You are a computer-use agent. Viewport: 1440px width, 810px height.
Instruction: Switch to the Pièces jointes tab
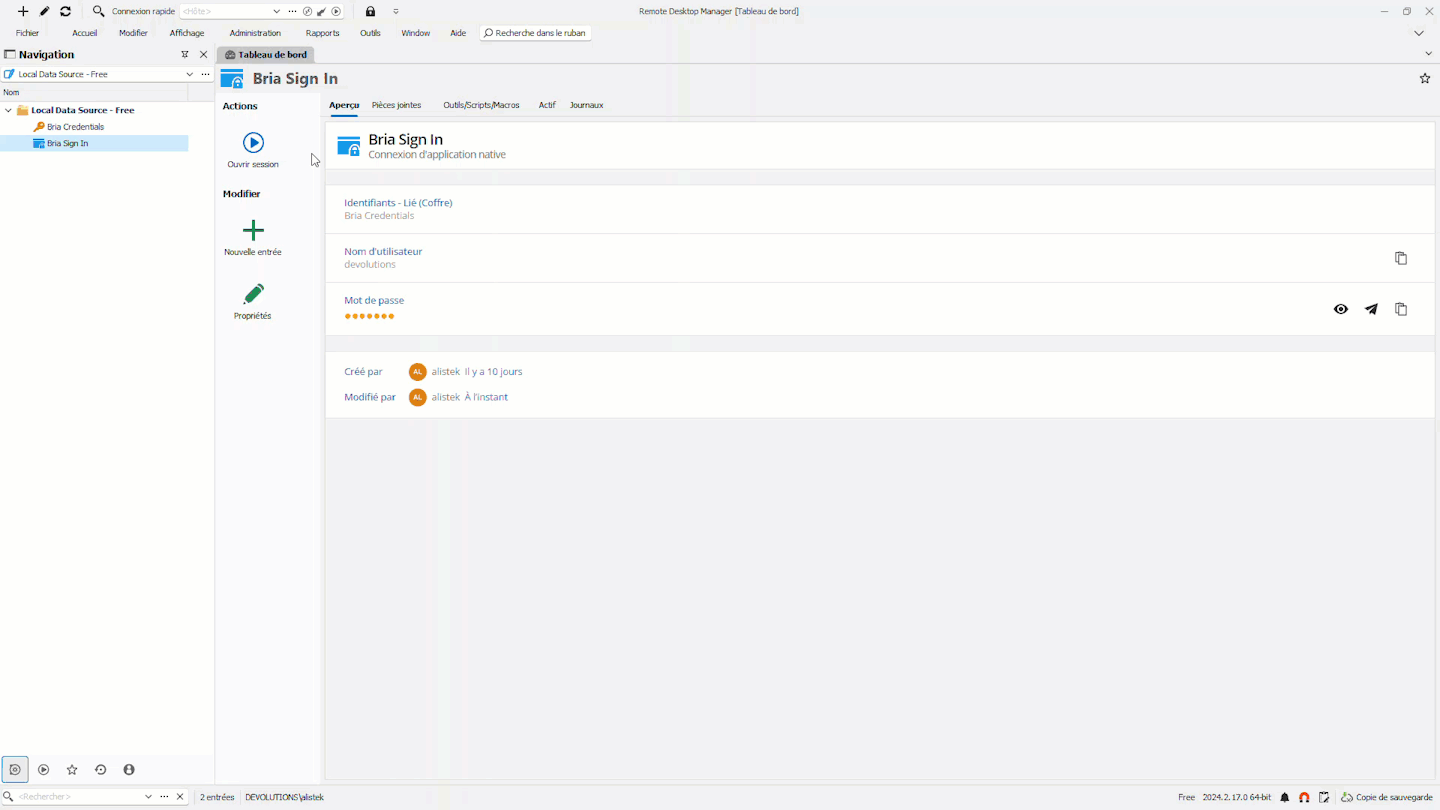click(396, 105)
